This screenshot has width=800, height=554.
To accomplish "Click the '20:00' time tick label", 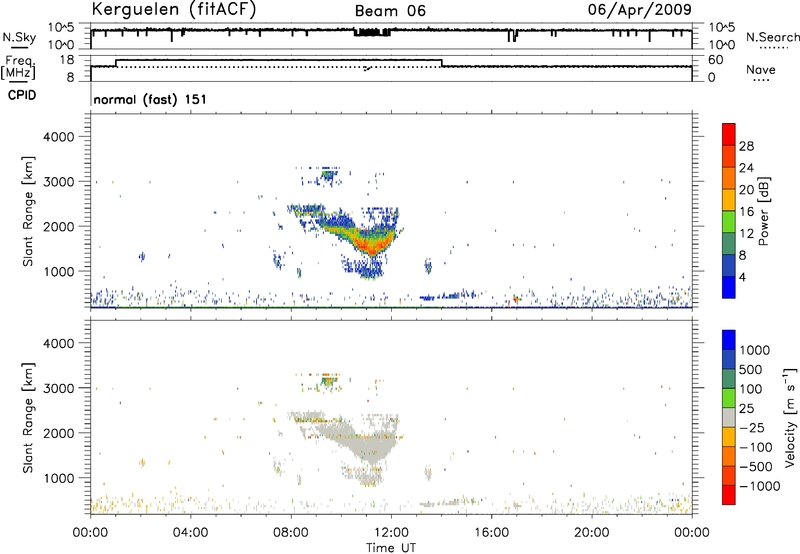I will point(591,533).
